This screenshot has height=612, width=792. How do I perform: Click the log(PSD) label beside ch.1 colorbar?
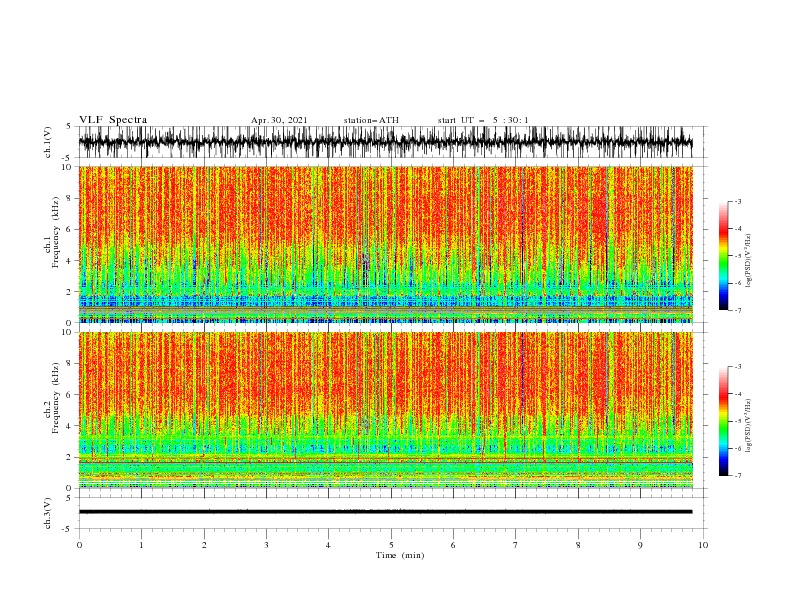[749, 261]
